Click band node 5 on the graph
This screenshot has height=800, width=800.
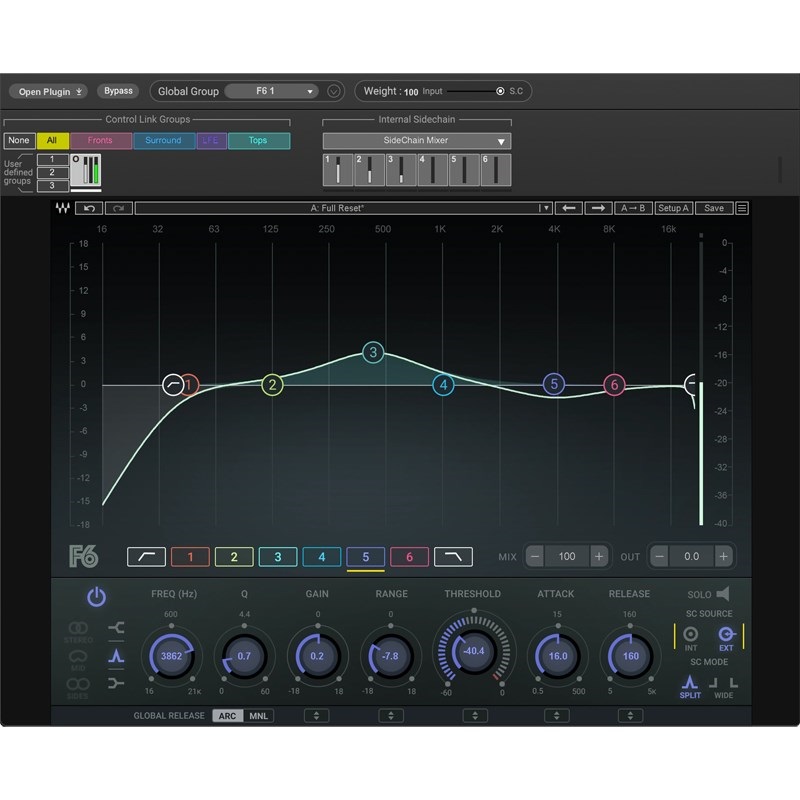coord(554,384)
